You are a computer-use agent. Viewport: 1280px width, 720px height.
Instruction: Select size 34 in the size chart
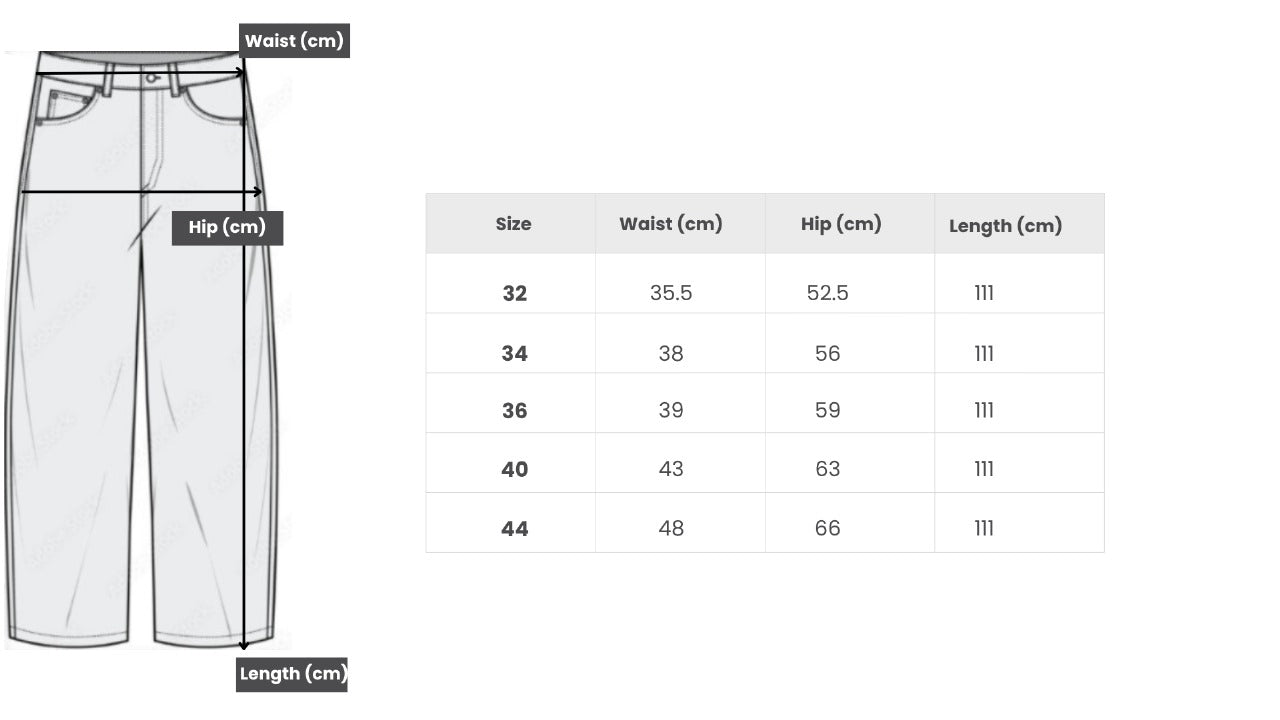tap(514, 354)
